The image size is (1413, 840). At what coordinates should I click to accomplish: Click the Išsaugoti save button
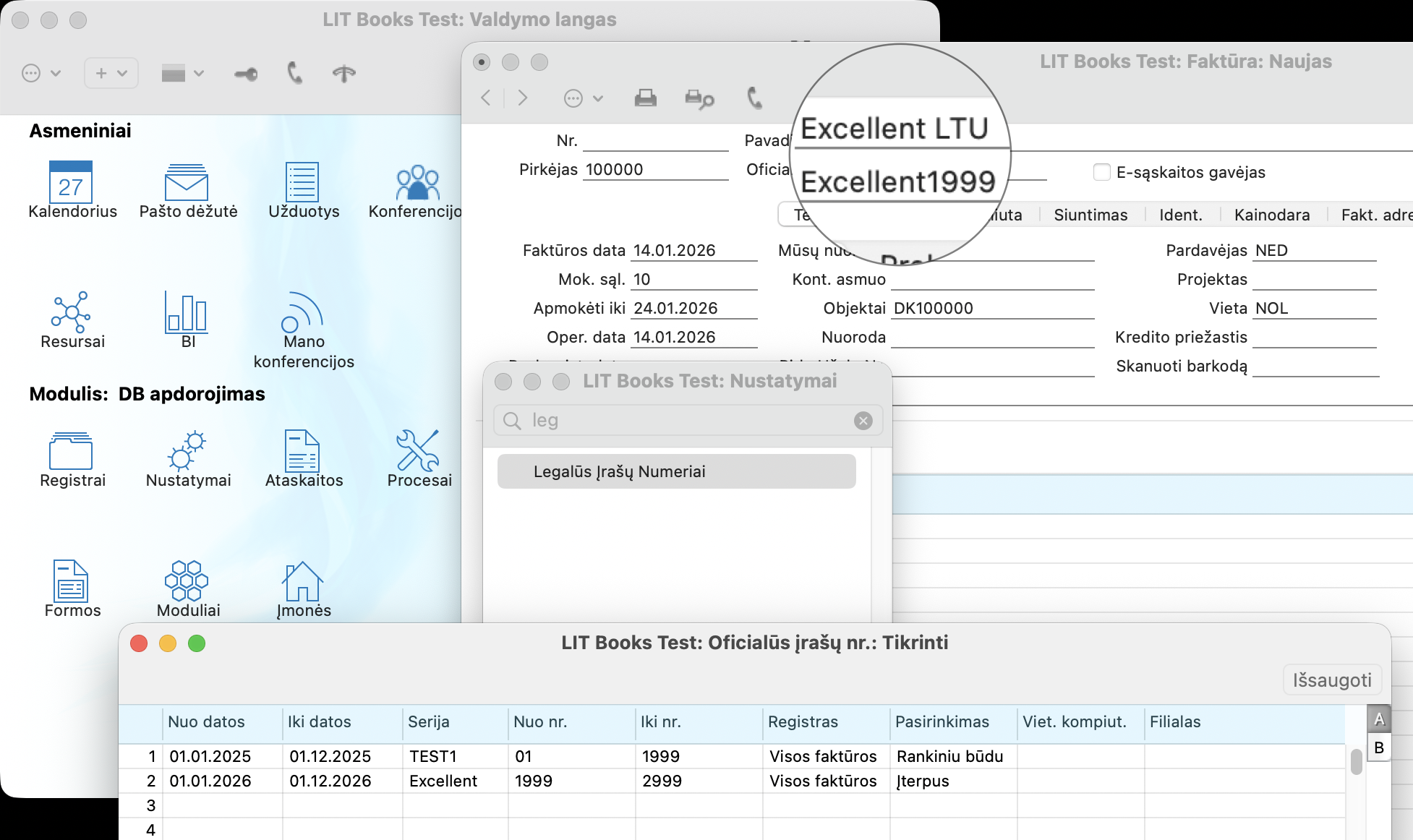1331,680
